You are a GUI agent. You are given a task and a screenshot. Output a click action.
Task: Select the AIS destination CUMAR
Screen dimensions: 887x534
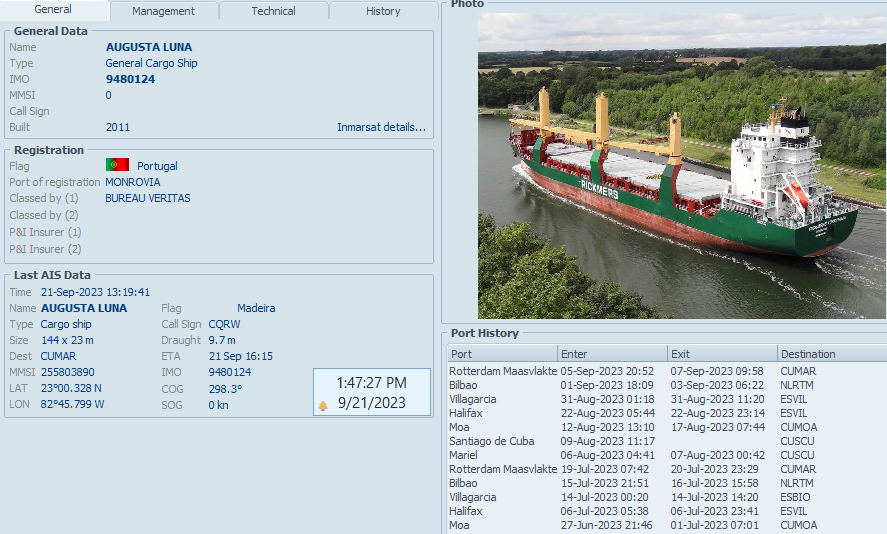58,356
